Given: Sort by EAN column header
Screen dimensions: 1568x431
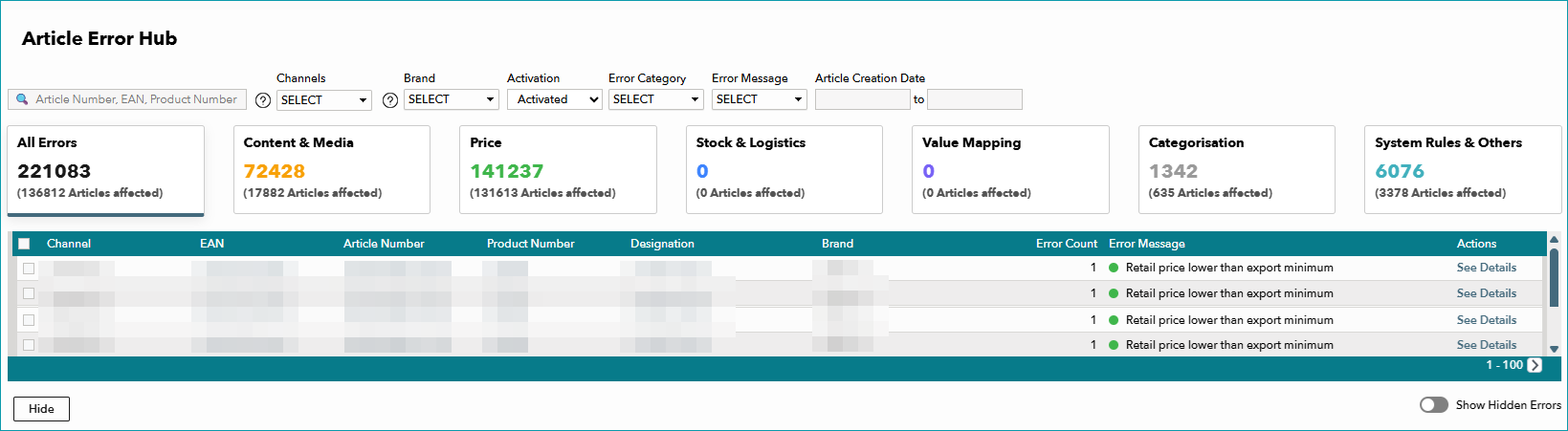Looking at the screenshot, I should point(211,244).
